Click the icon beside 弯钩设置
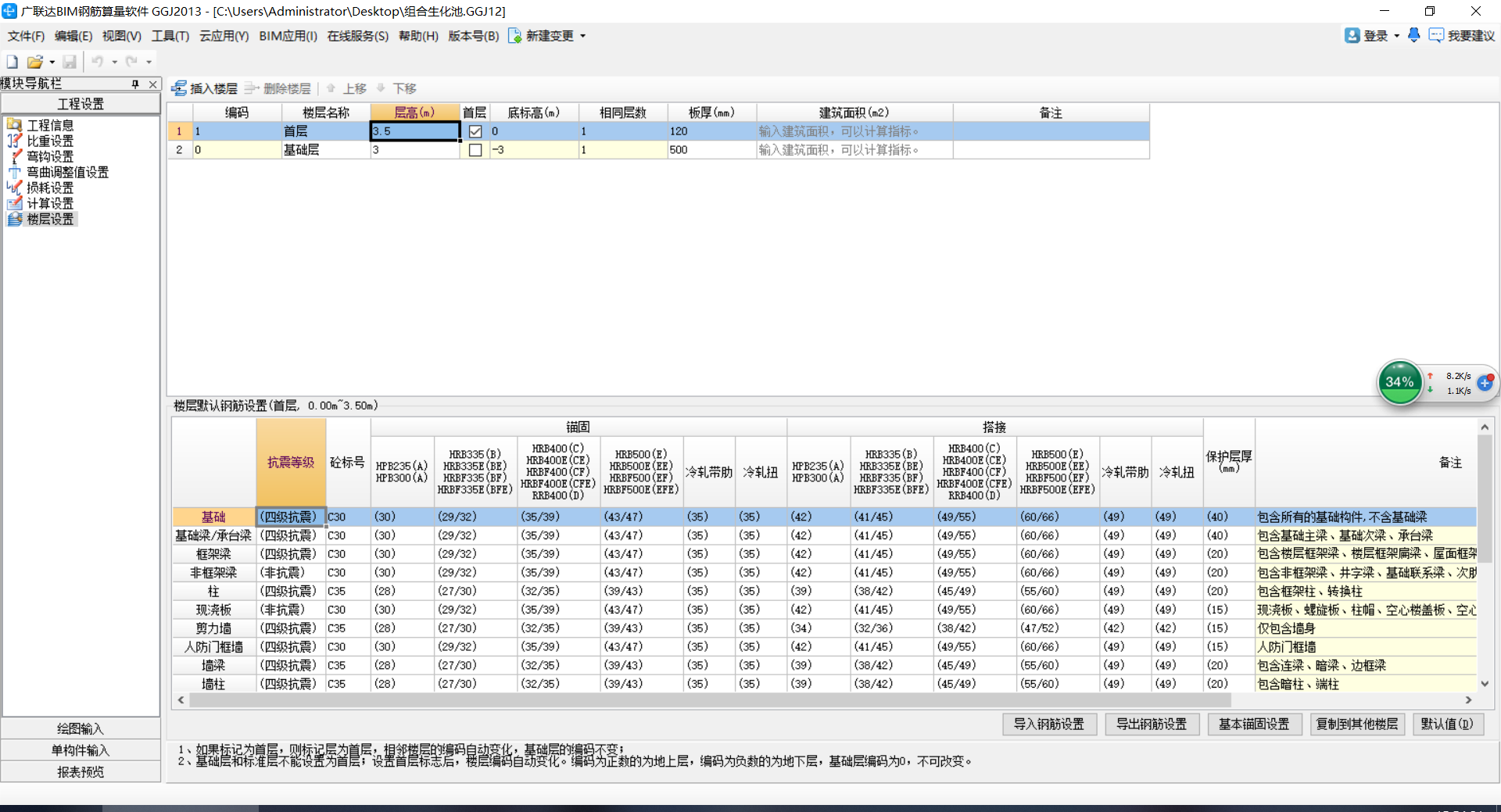 point(14,156)
